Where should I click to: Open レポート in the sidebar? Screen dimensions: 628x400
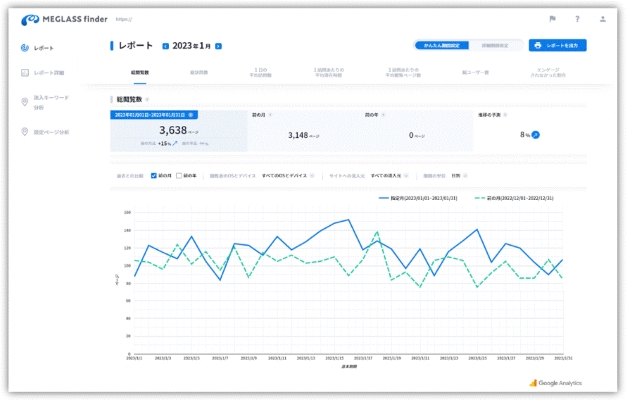(x=37, y=48)
